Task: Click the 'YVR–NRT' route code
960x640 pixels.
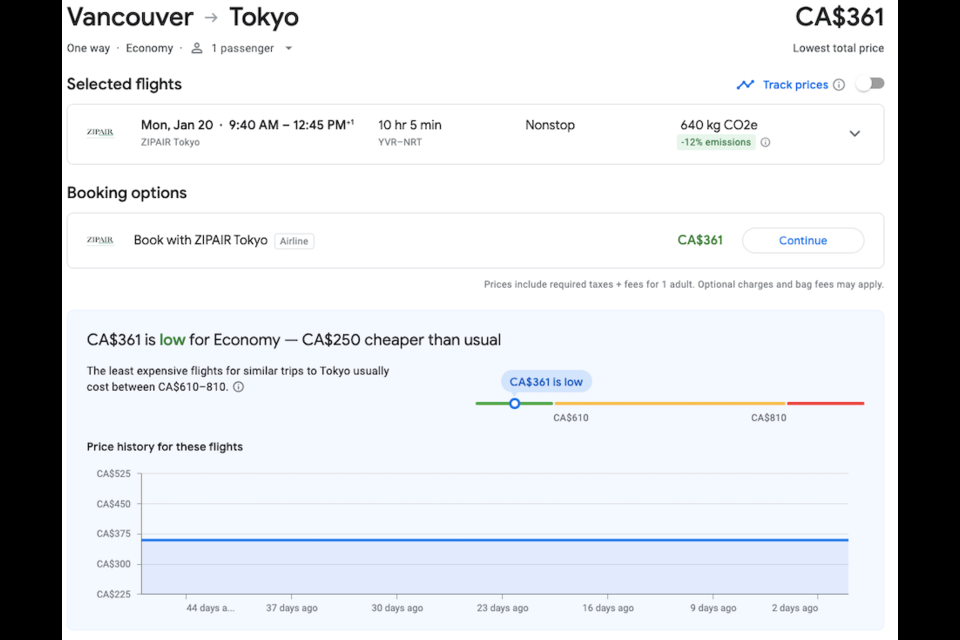Action: (400, 142)
